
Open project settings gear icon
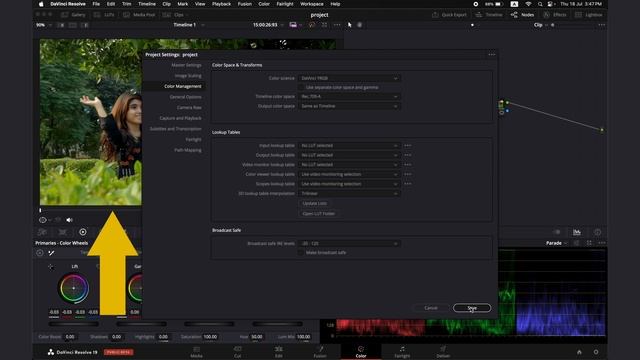click(x=596, y=352)
